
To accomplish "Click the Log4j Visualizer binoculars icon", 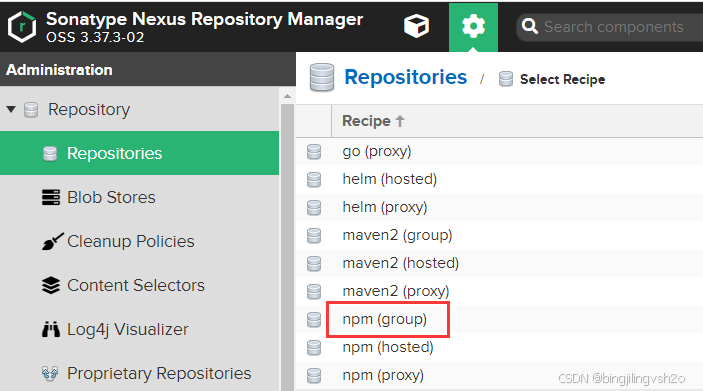I will click(x=51, y=329).
